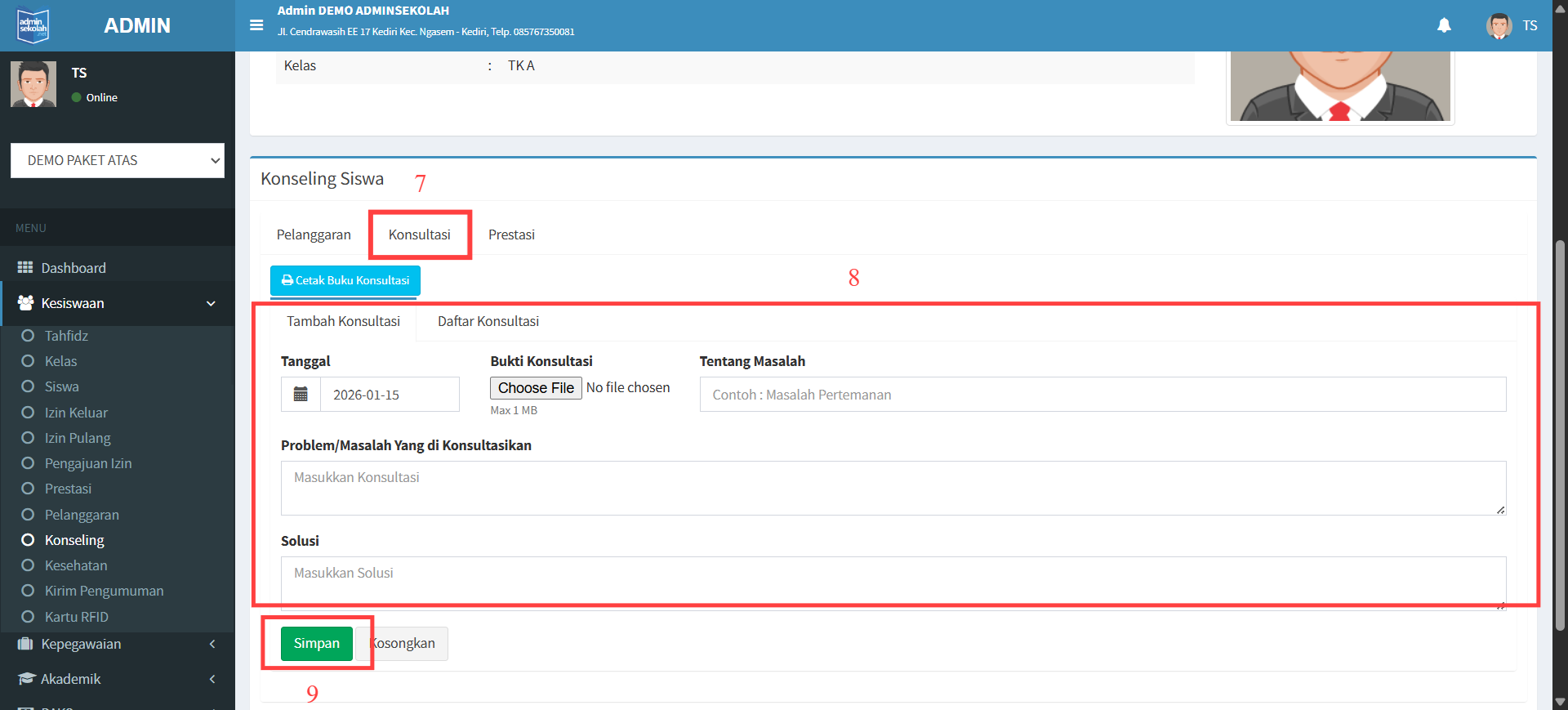The image size is (1568, 710).
Task: Click Cetak Buku Konsultasi button
Action: click(x=345, y=280)
